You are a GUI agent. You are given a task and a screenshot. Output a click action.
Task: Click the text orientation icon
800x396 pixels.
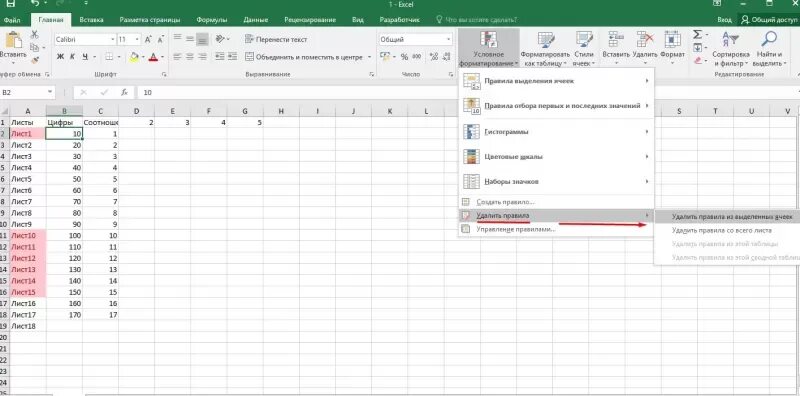click(x=220, y=39)
